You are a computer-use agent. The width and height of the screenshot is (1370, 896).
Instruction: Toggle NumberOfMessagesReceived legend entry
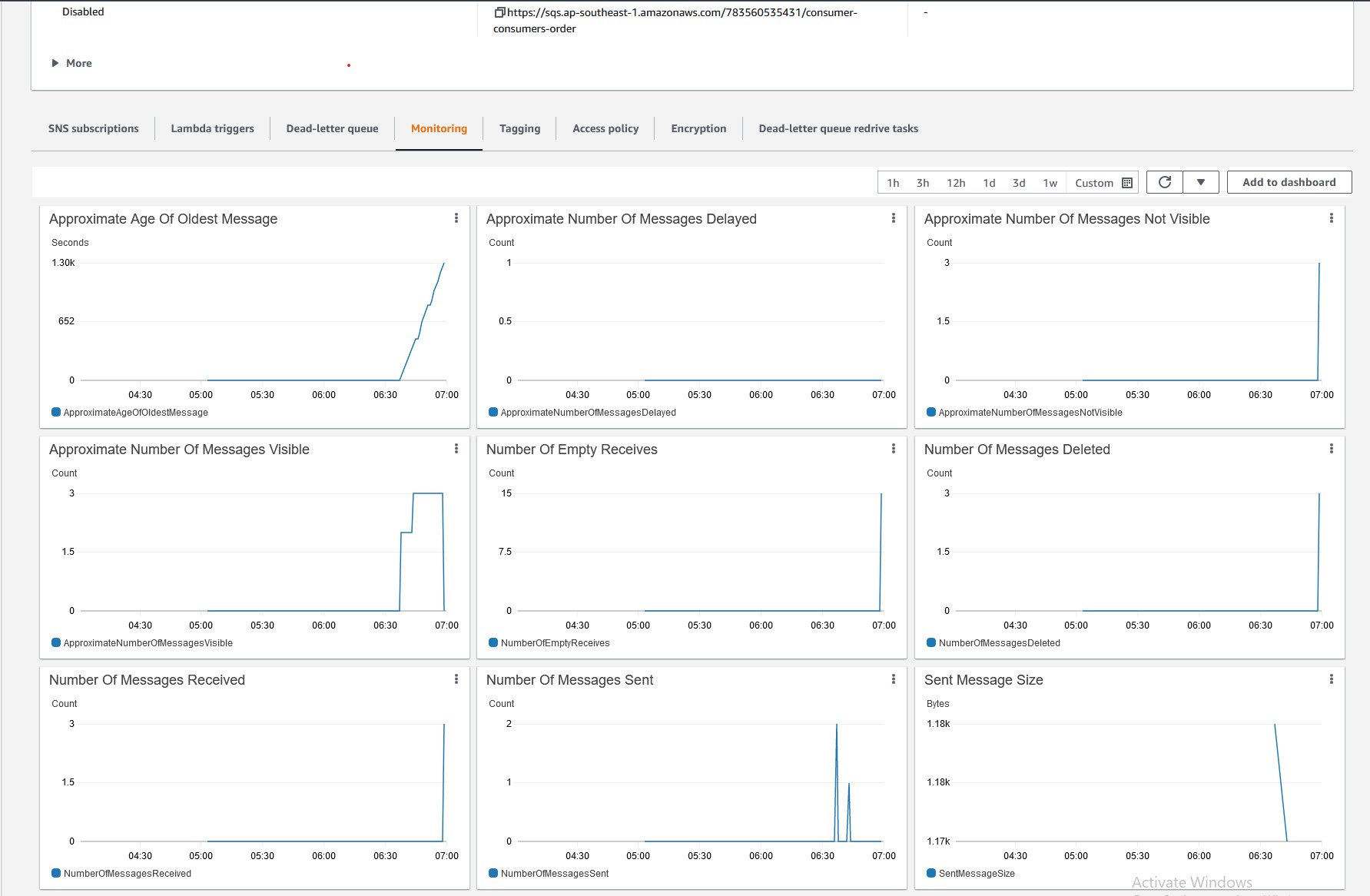pos(121,873)
